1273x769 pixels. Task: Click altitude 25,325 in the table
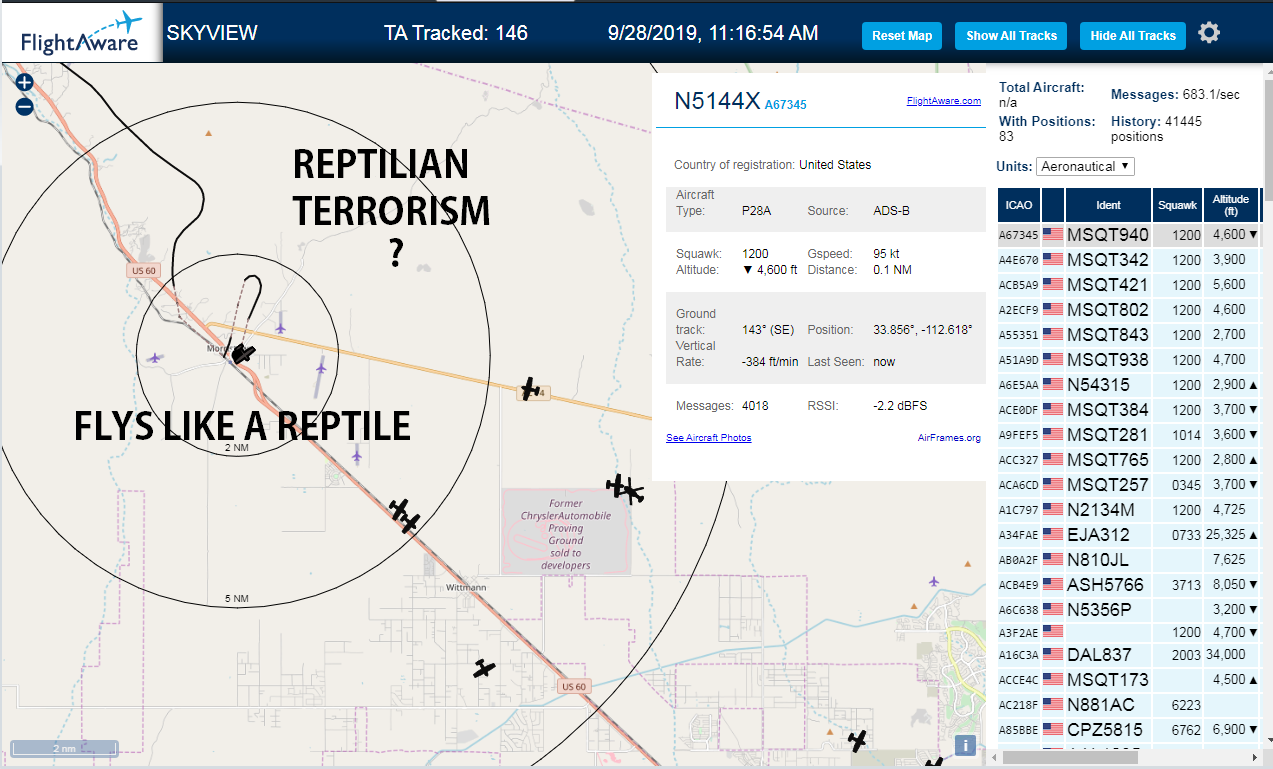[1225, 535]
